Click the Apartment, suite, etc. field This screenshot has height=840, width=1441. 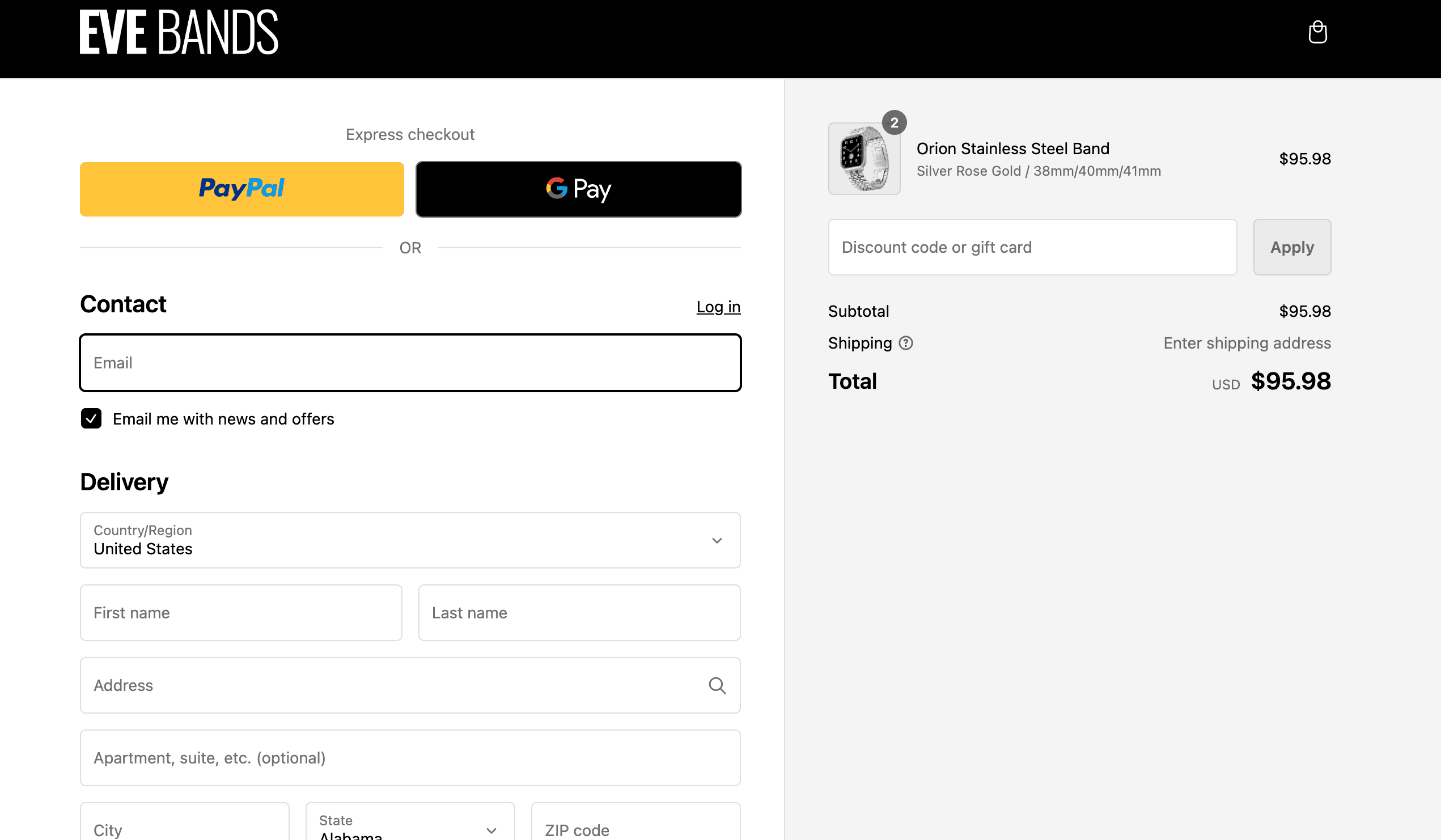click(x=410, y=758)
